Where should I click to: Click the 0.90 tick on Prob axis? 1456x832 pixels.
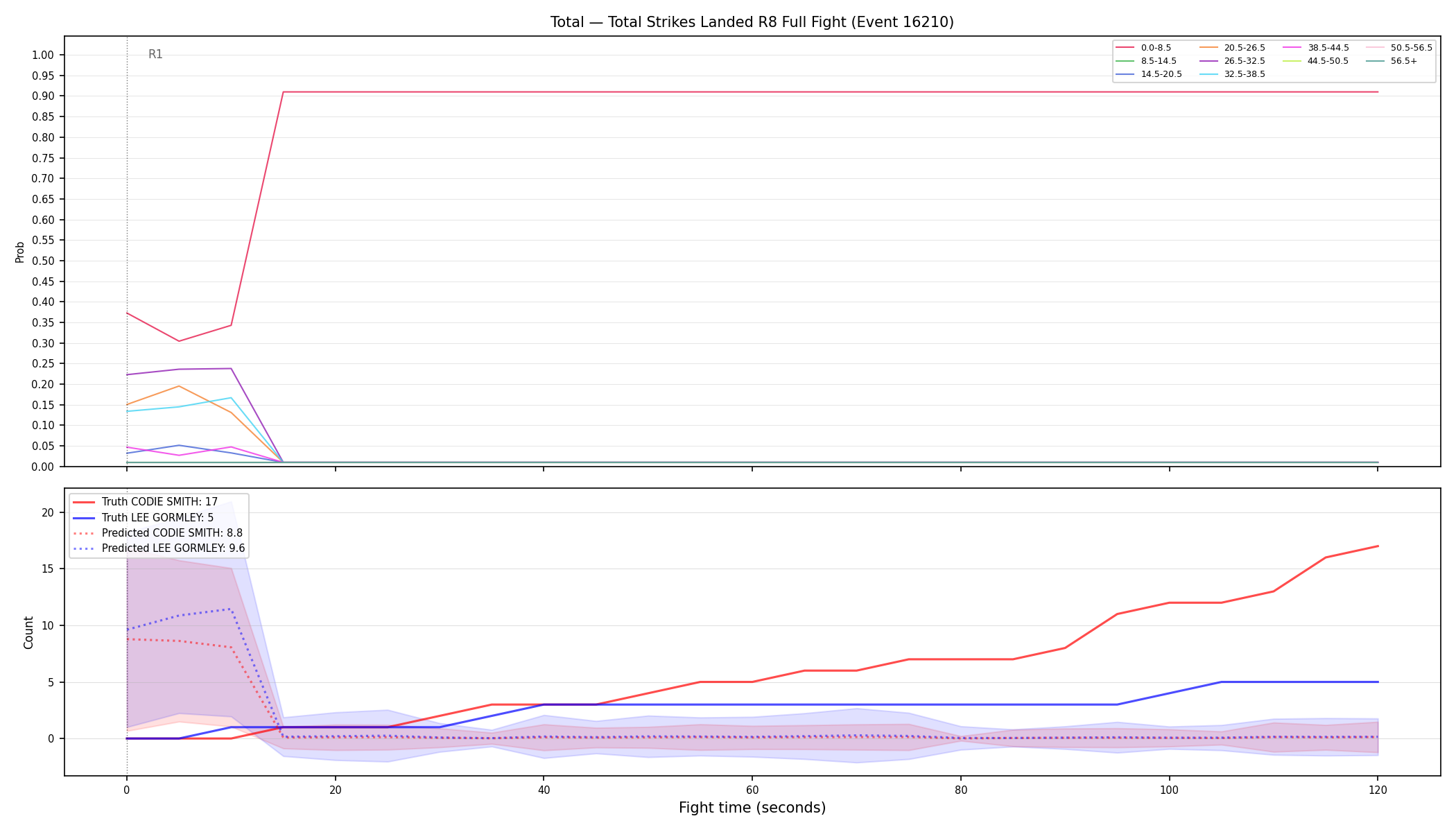[42, 96]
